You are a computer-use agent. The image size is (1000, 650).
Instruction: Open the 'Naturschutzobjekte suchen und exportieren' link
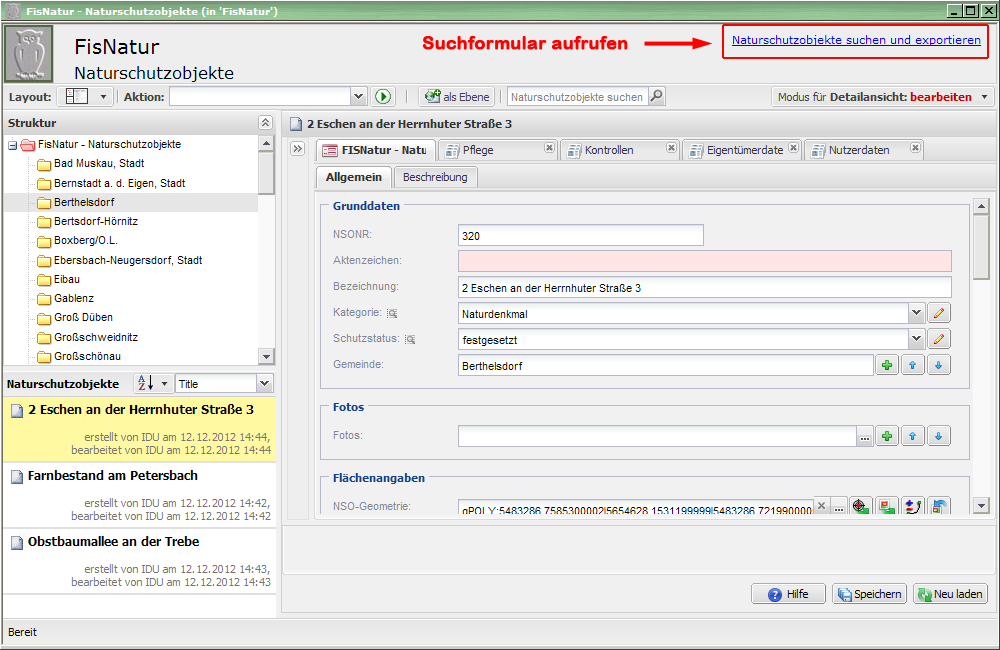click(856, 41)
